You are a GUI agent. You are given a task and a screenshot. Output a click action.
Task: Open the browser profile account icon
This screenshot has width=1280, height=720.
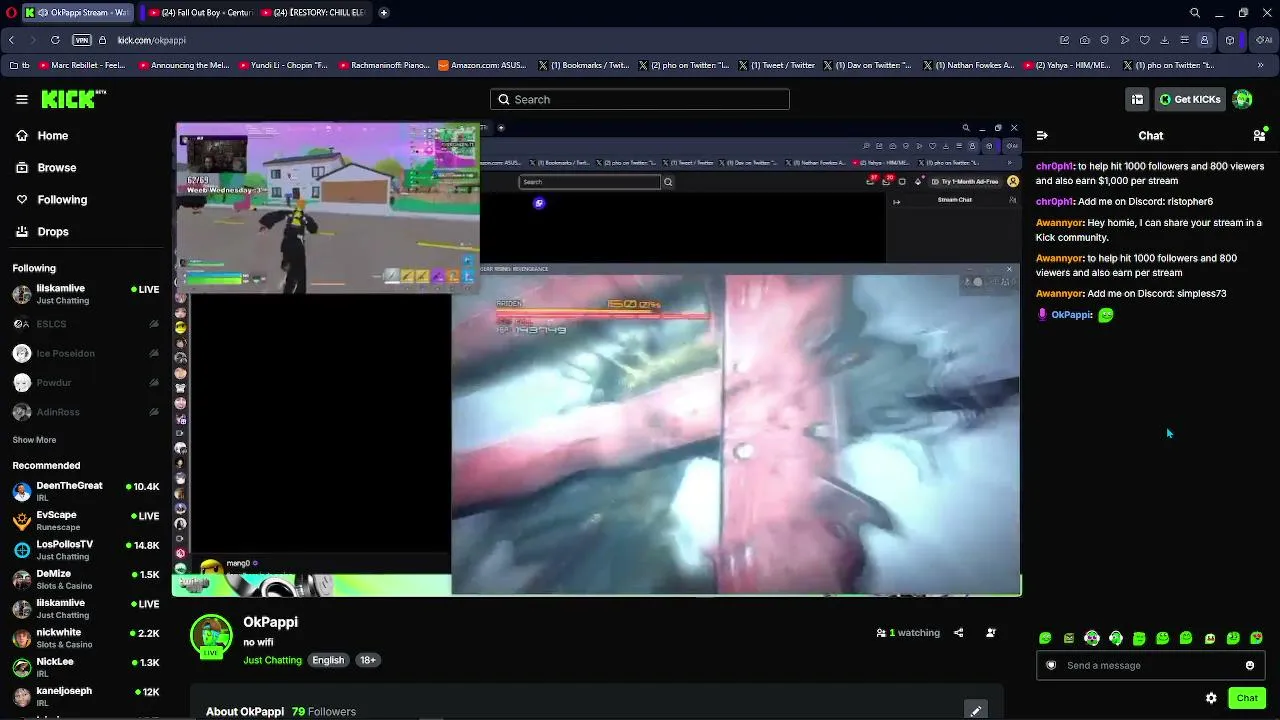(1205, 40)
